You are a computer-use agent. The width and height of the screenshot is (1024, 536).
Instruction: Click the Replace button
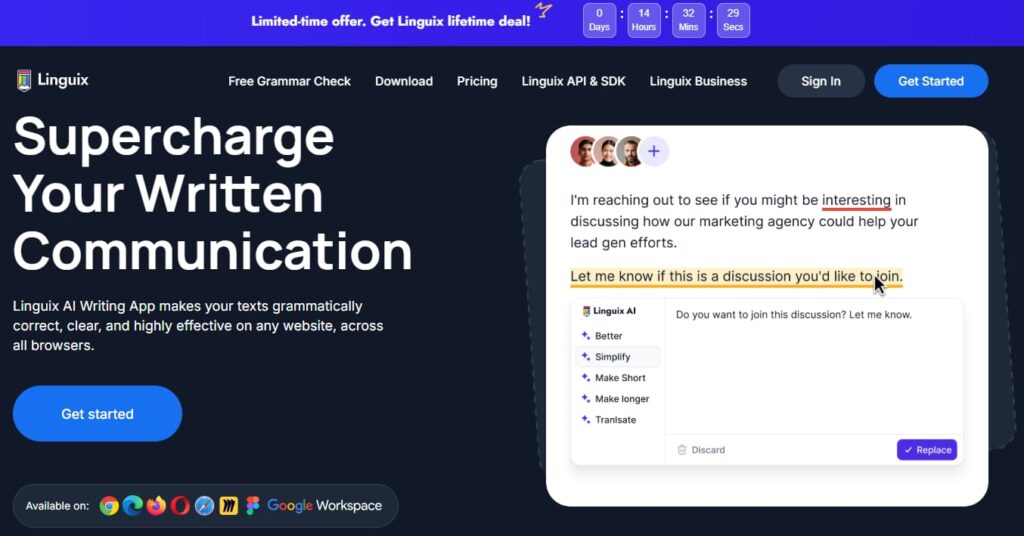pos(927,450)
